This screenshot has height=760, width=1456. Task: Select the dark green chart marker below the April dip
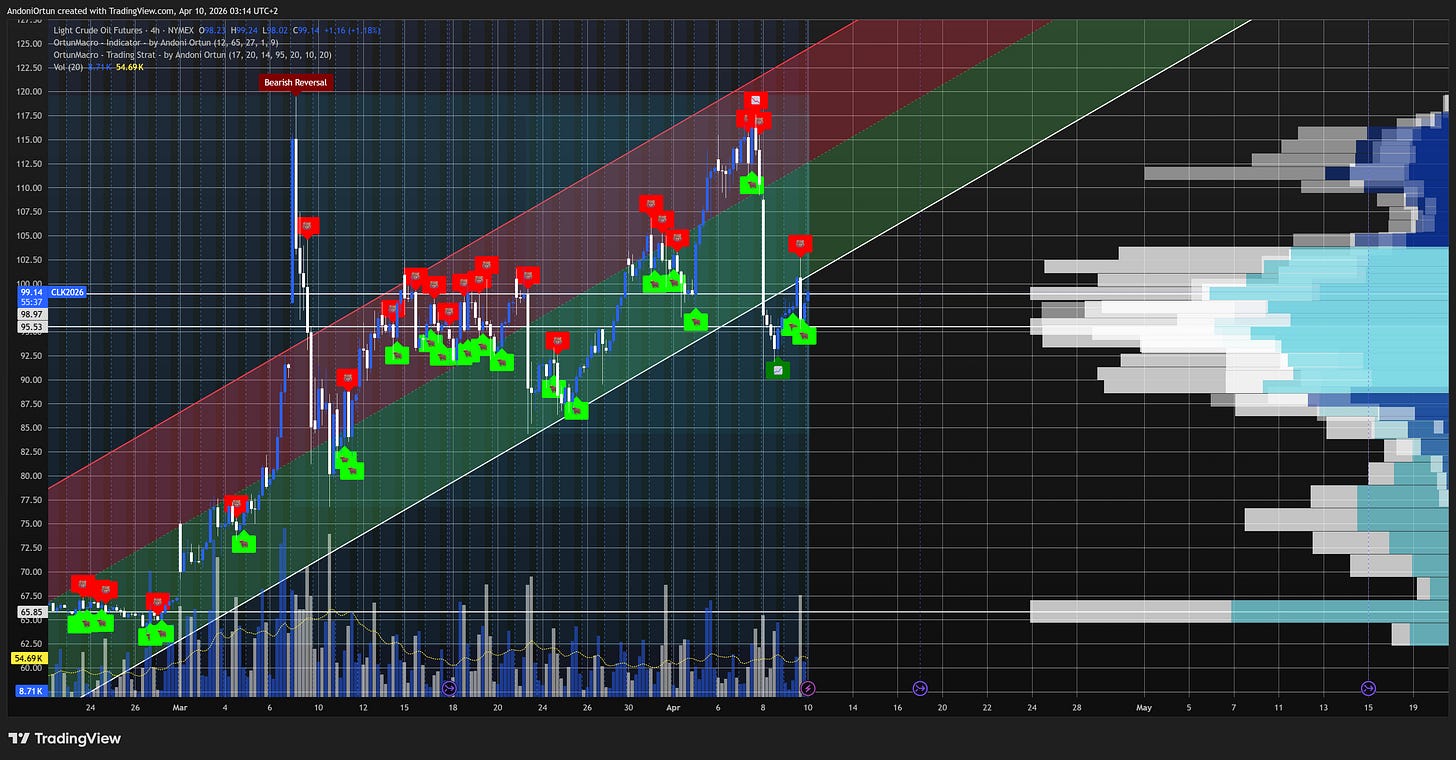[778, 371]
